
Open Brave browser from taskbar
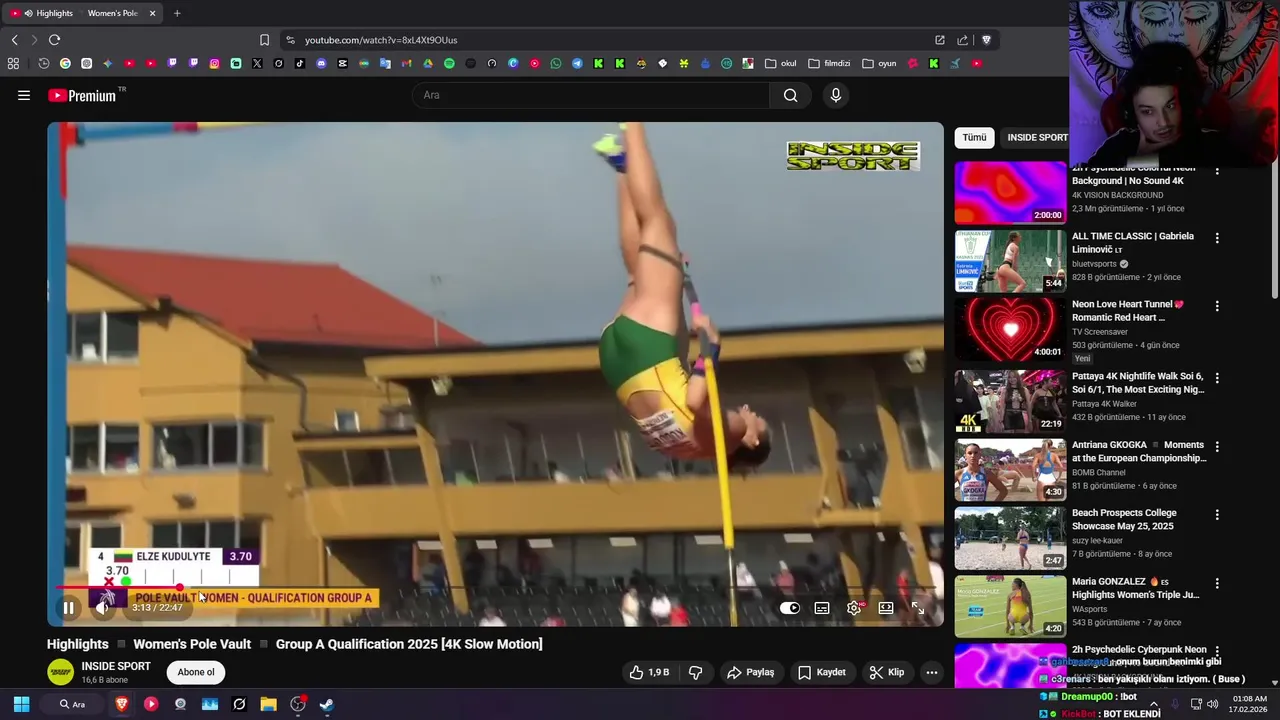coord(122,704)
